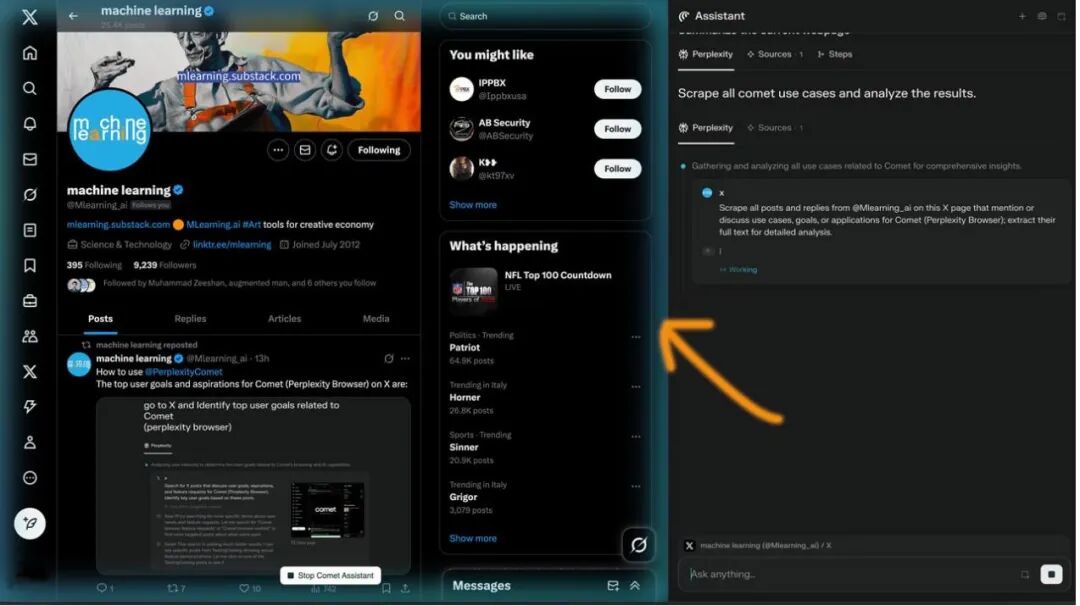Show more under What's happening
The image size is (1080, 606).
click(472, 539)
